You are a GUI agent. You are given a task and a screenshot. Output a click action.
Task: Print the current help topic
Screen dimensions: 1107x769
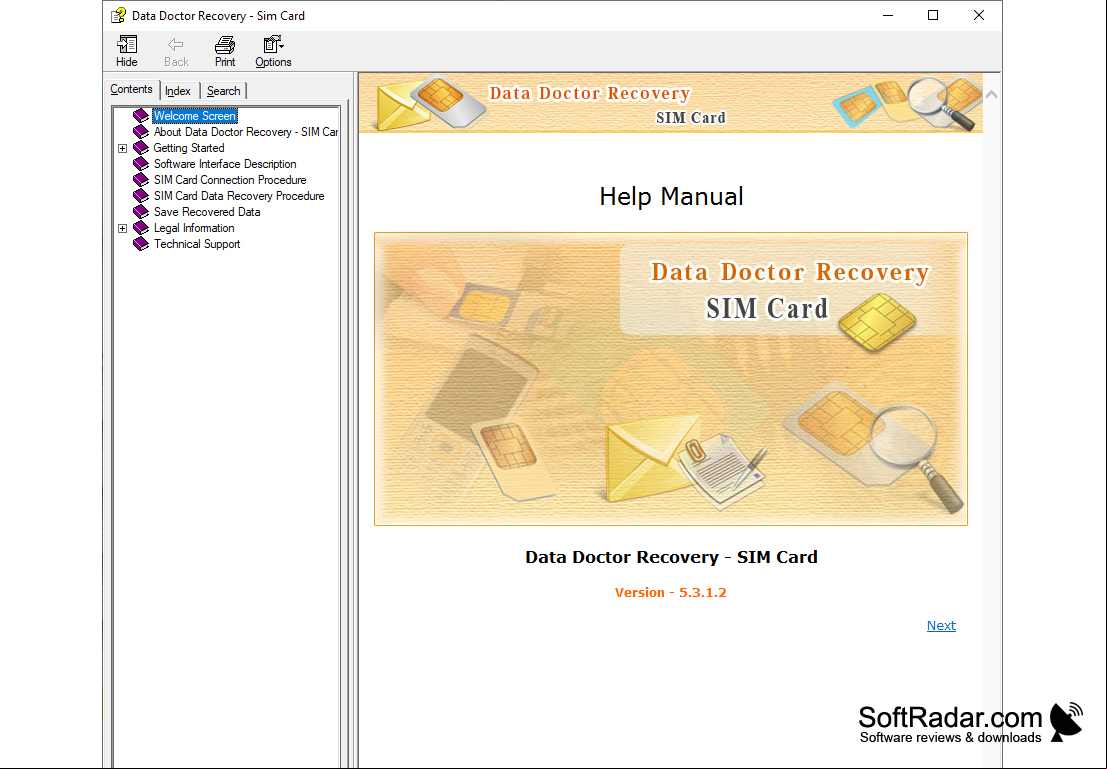point(225,52)
